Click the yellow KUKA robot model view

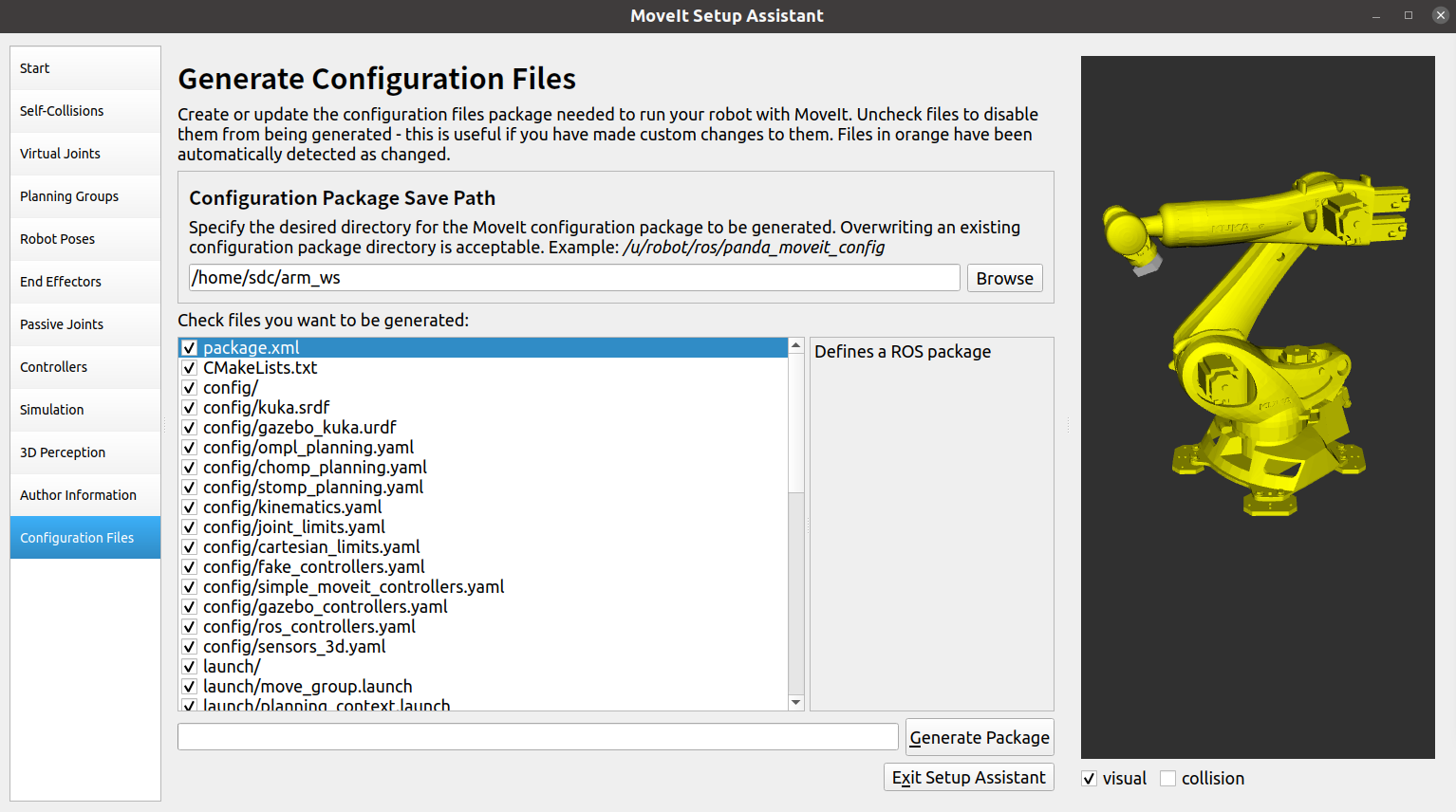(x=1258, y=408)
